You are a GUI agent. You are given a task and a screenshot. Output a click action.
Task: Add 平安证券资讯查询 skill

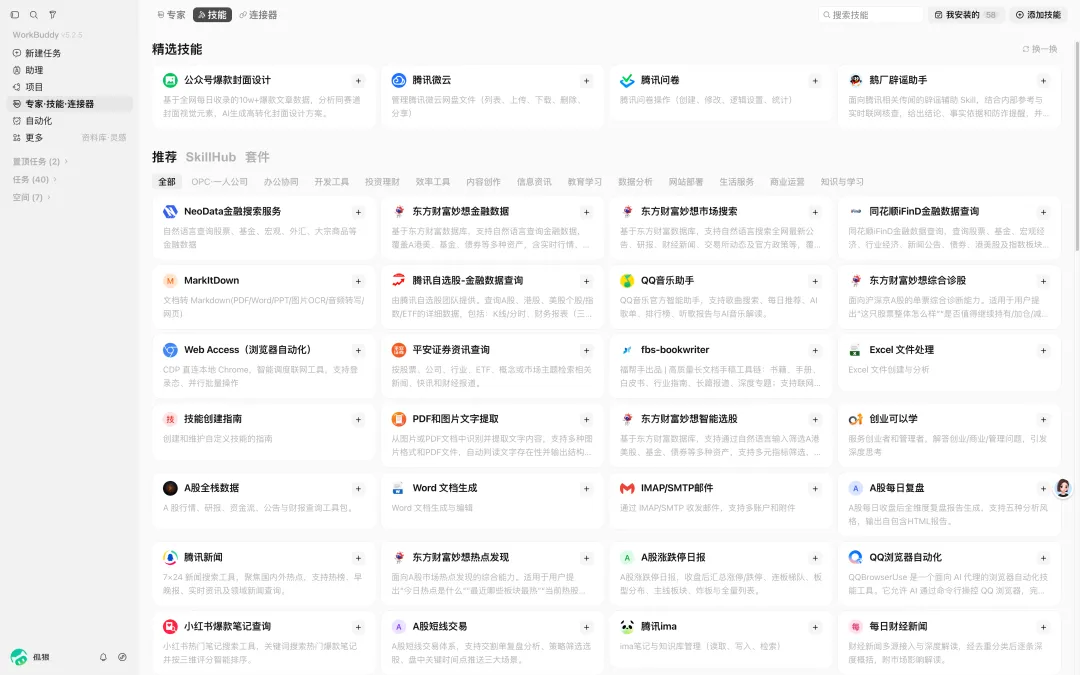tap(586, 351)
